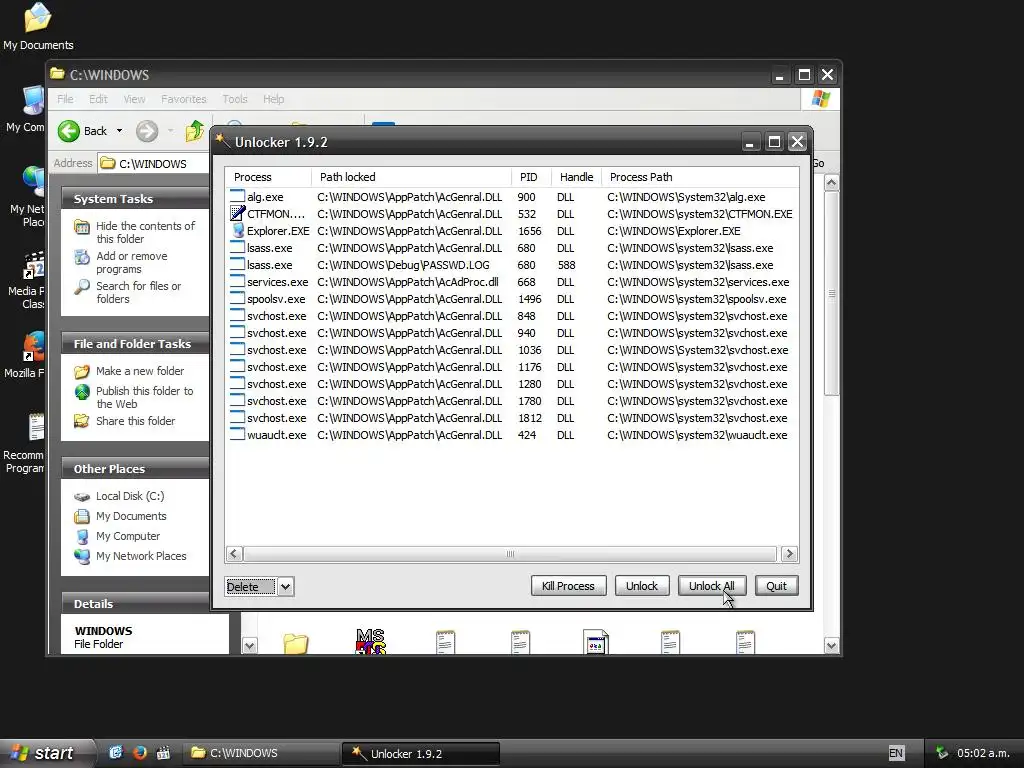Click the spoolsv.exe process icon

pyautogui.click(x=237, y=298)
